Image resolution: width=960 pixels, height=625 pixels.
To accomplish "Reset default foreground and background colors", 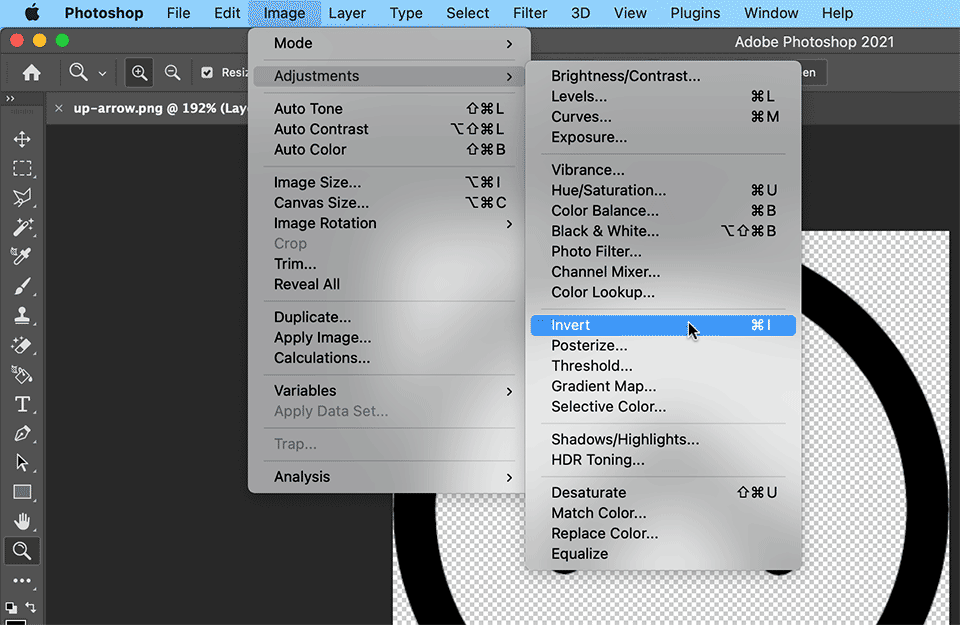I will 11,608.
